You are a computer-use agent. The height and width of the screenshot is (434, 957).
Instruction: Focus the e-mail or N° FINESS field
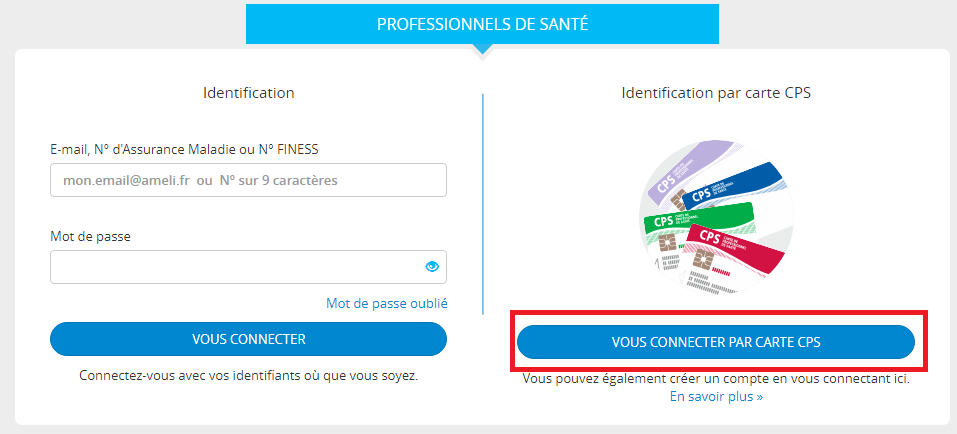tap(248, 180)
